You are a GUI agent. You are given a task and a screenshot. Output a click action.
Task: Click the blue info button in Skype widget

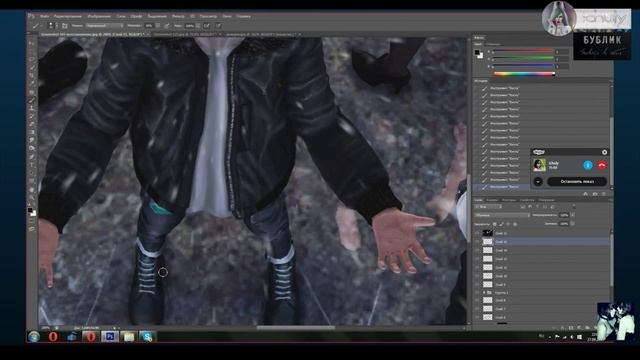tap(588, 165)
